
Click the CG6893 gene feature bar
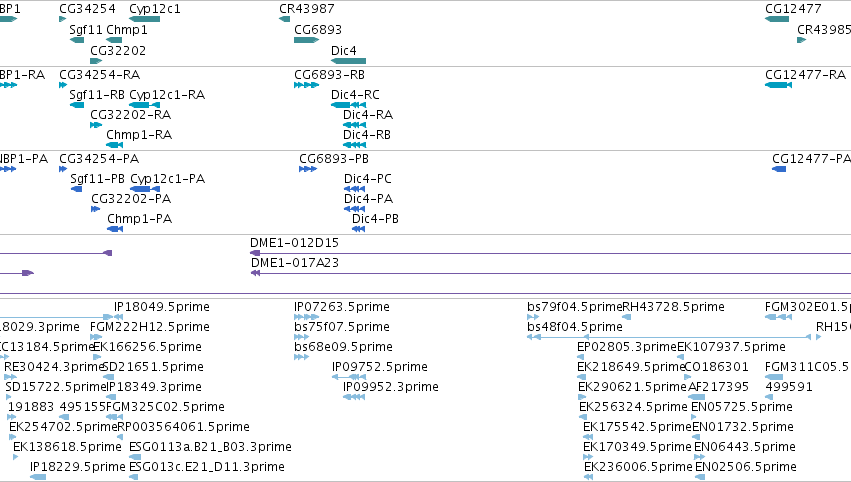306,40
